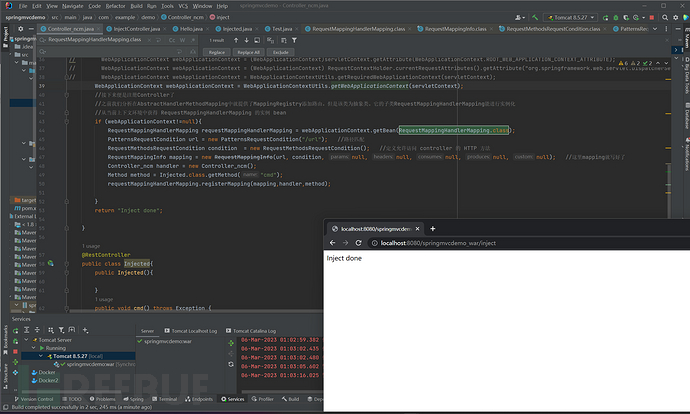Go to previous search occurrence arrow
The height and width of the screenshot is (414, 690).
pos(236,40)
